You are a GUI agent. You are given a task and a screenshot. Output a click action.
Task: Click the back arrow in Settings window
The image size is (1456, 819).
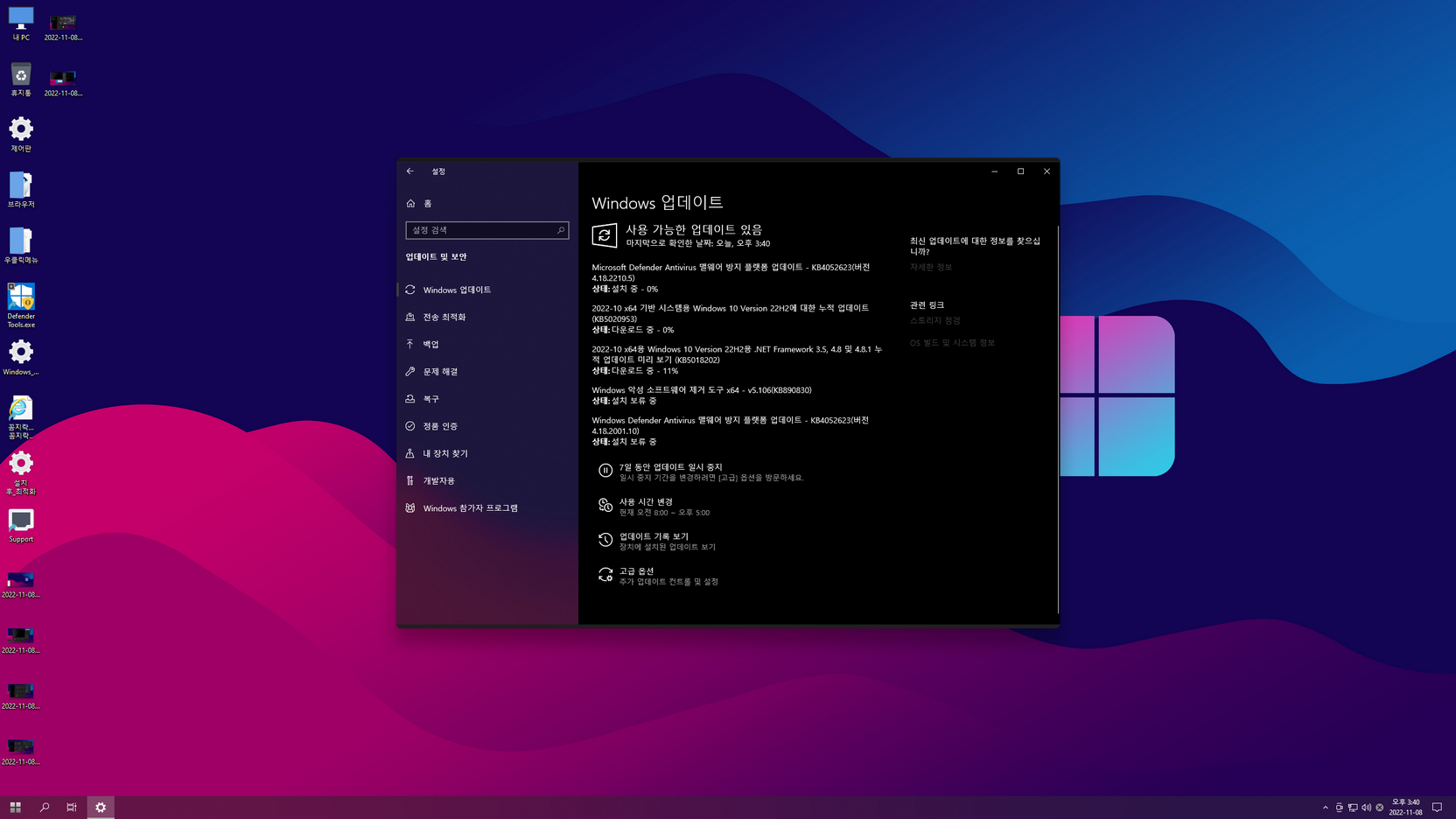click(x=410, y=171)
